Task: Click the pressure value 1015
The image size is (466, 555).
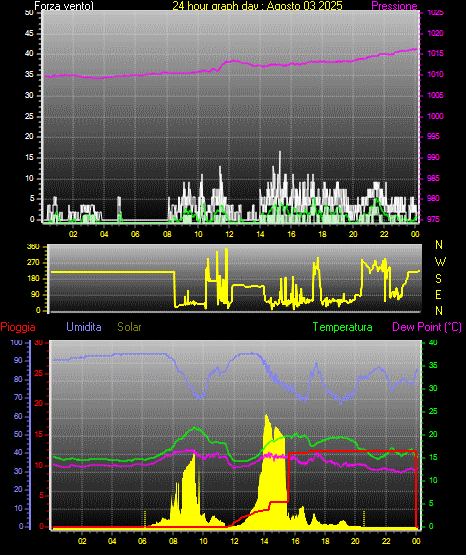Action: click(x=435, y=53)
